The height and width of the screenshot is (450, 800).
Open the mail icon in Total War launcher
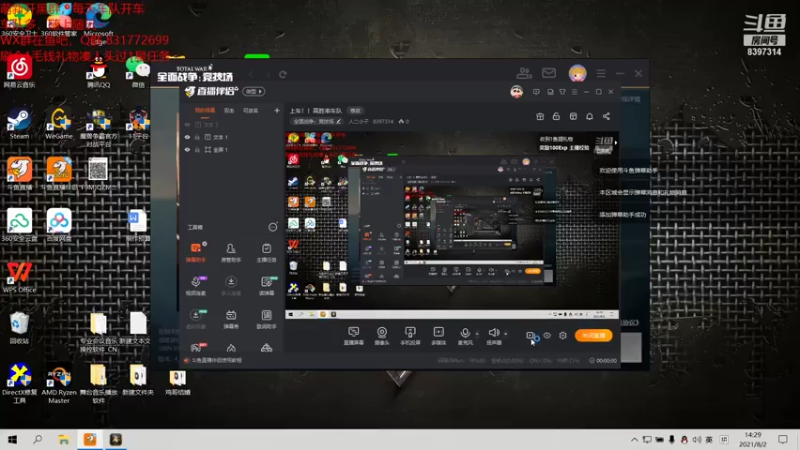point(549,73)
